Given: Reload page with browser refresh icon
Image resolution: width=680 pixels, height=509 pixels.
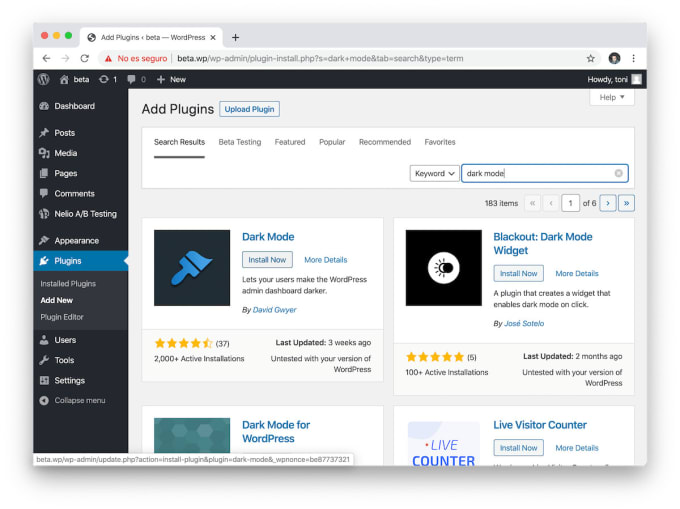Looking at the screenshot, I should (x=84, y=58).
